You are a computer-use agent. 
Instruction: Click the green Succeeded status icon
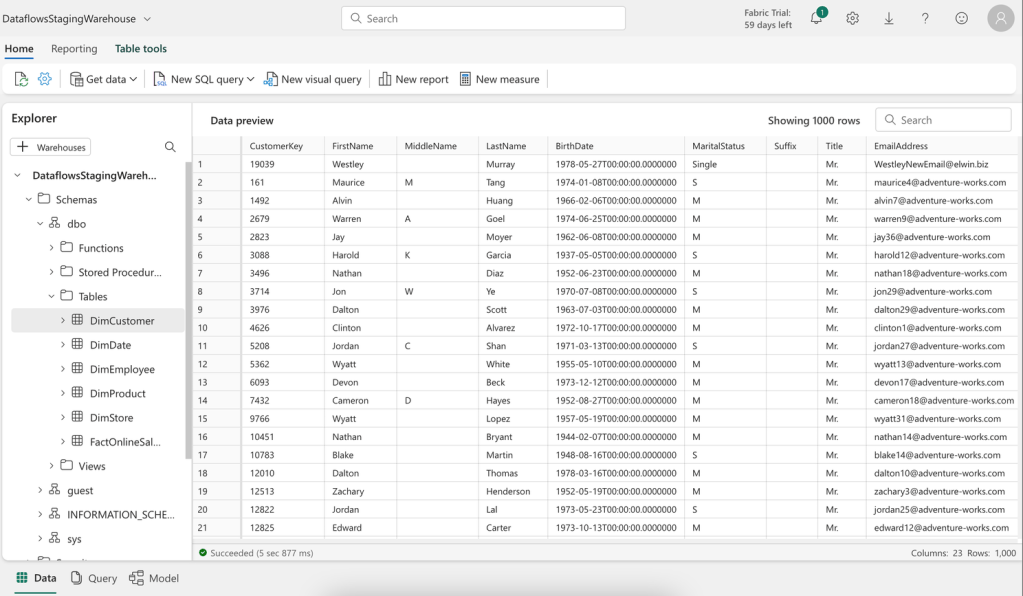tap(203, 552)
